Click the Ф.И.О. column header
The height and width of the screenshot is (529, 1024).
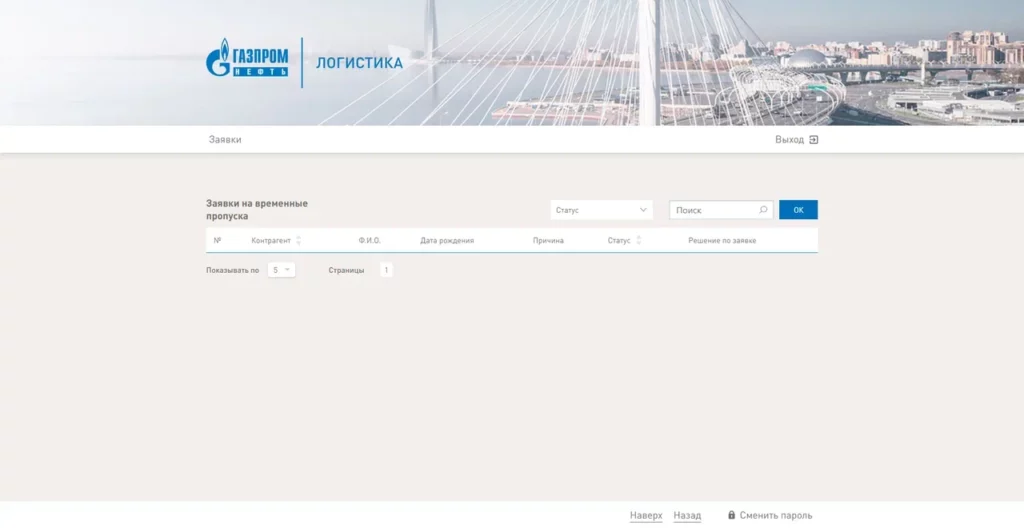point(369,240)
